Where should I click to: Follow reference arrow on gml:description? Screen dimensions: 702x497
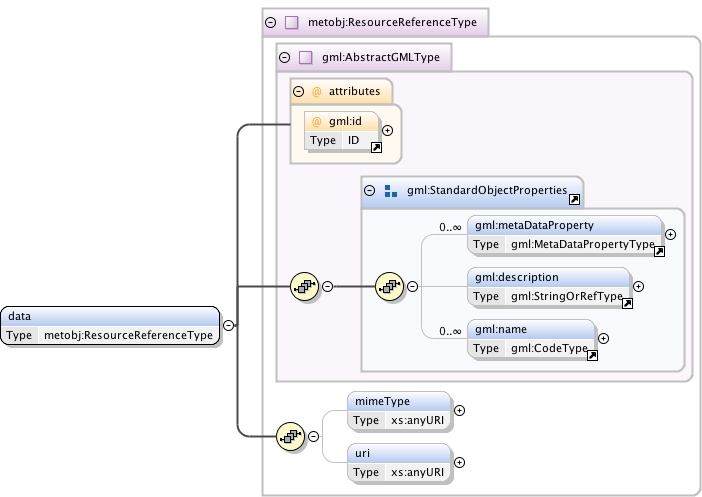click(627, 304)
